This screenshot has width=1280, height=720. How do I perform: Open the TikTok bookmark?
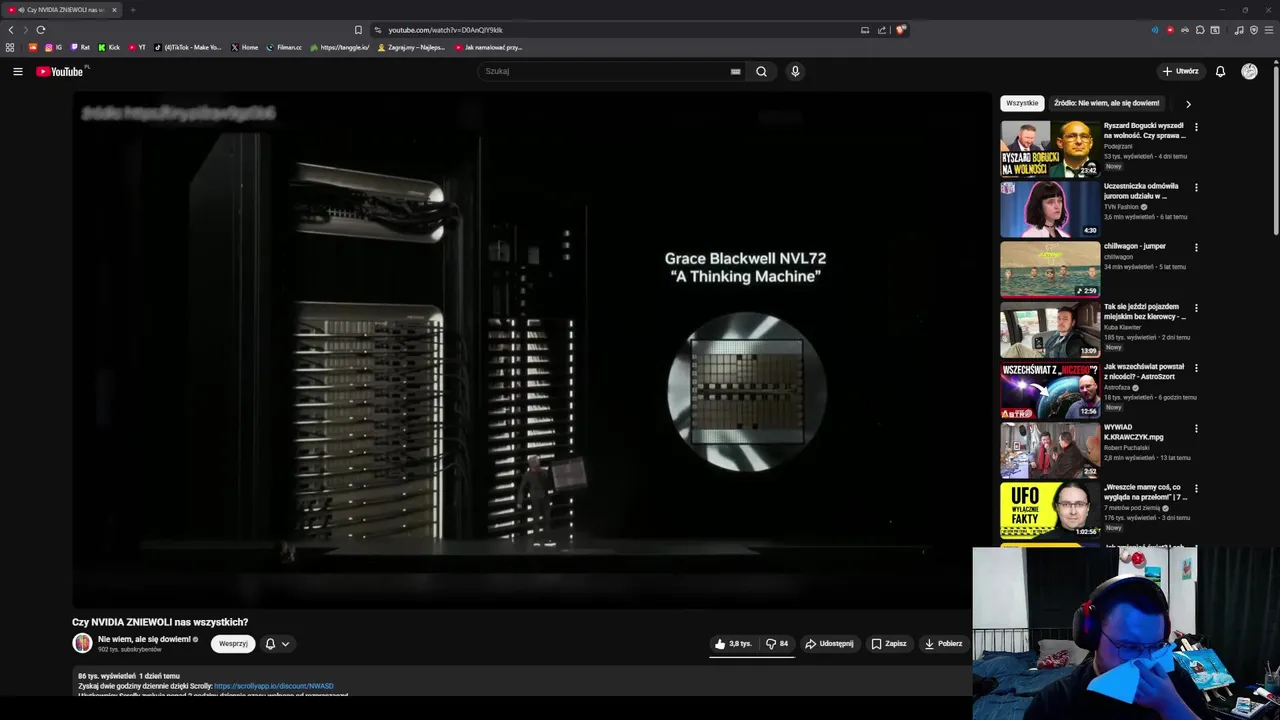coord(188,47)
